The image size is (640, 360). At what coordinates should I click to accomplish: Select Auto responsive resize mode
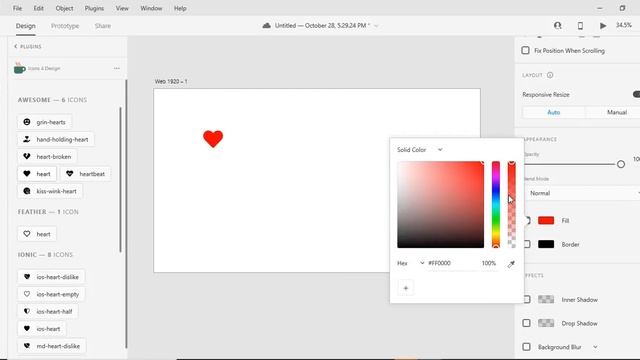point(553,112)
